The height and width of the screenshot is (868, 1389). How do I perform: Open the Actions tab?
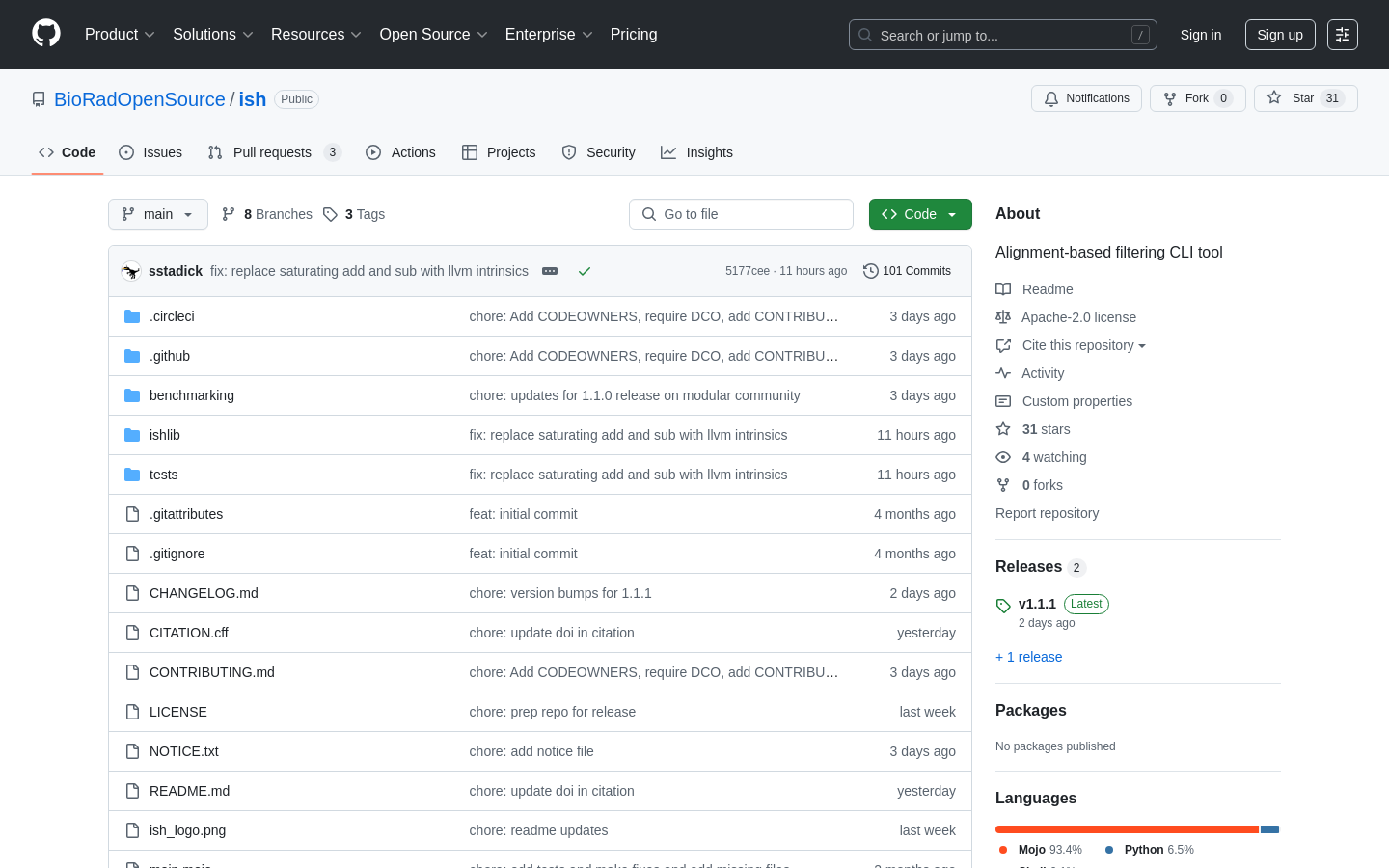pyautogui.click(x=400, y=152)
